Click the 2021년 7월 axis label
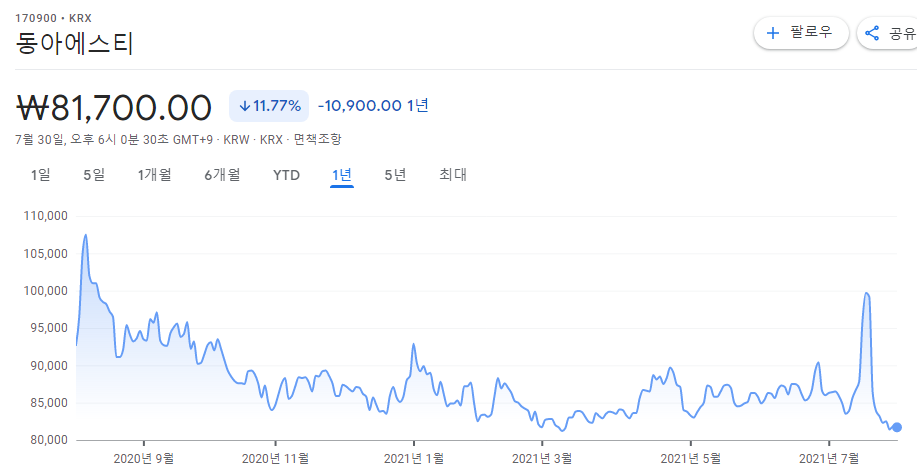 [x=829, y=459]
